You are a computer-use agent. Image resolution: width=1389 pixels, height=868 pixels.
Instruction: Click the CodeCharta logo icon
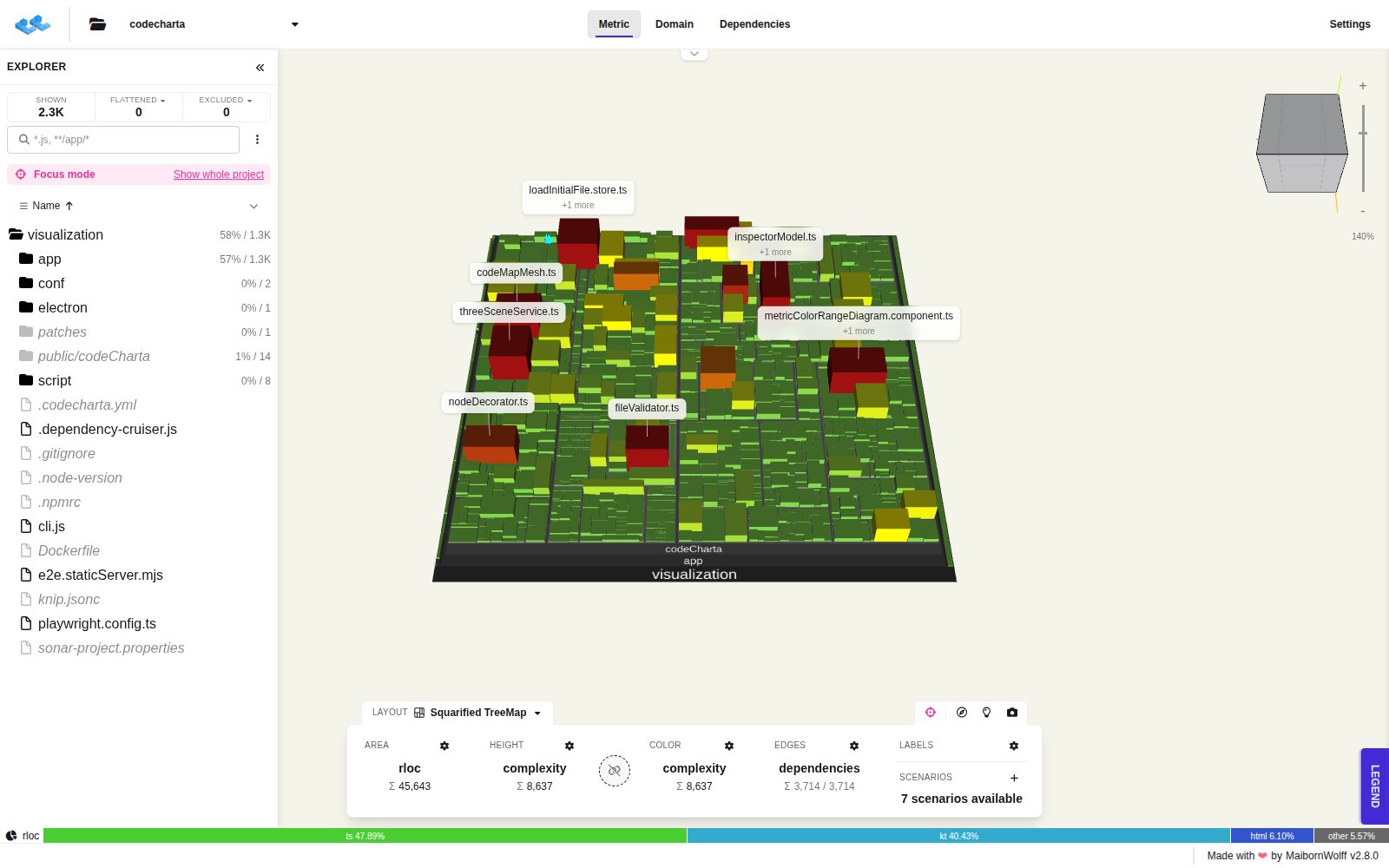click(x=33, y=24)
